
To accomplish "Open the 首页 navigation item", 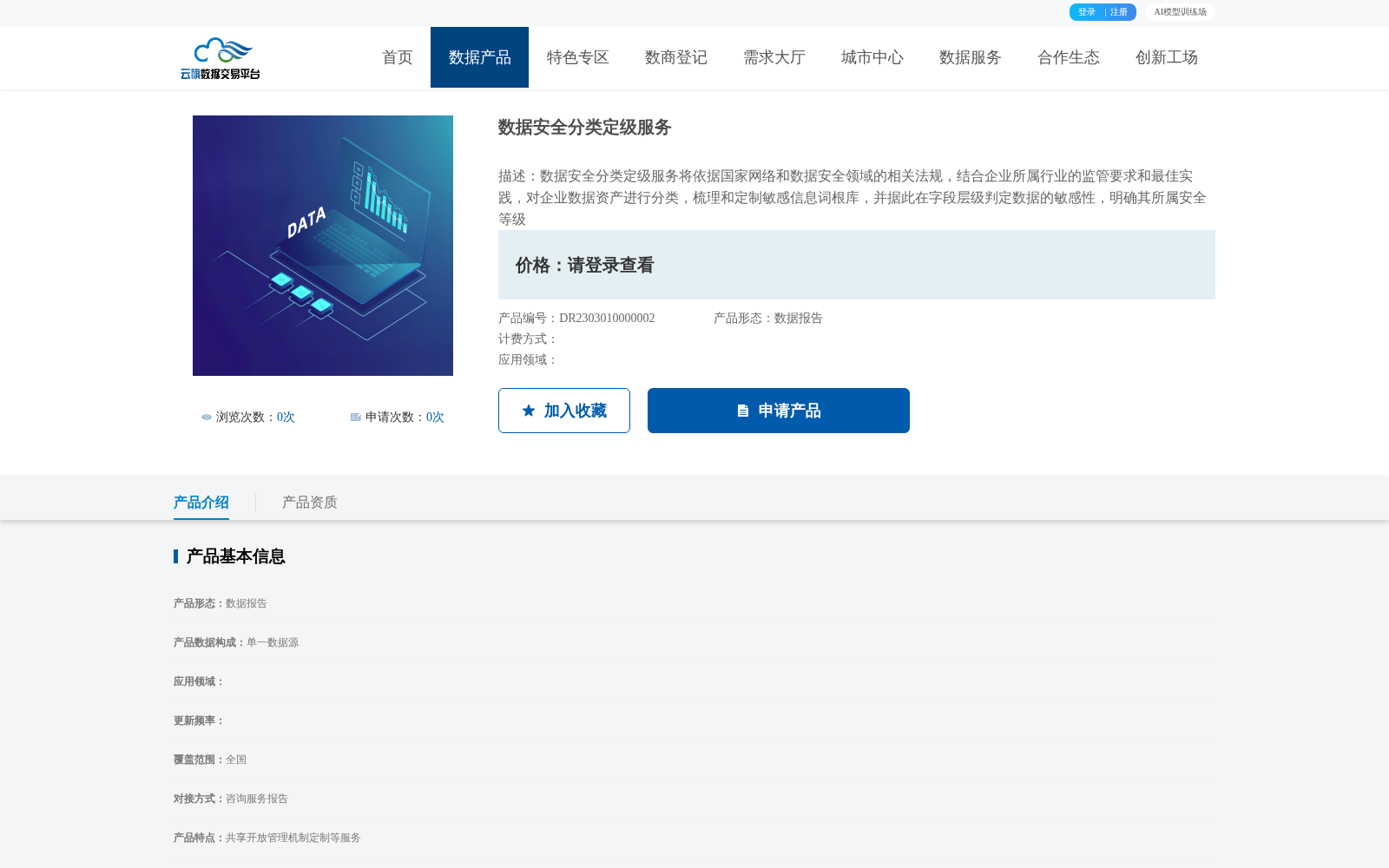I will click(x=398, y=57).
